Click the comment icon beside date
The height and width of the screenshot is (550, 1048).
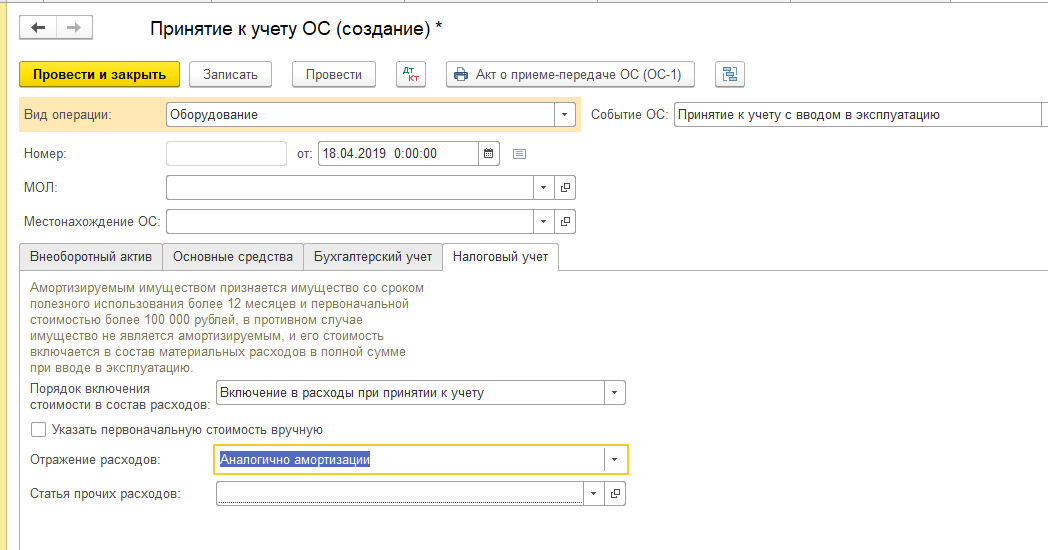[519, 154]
